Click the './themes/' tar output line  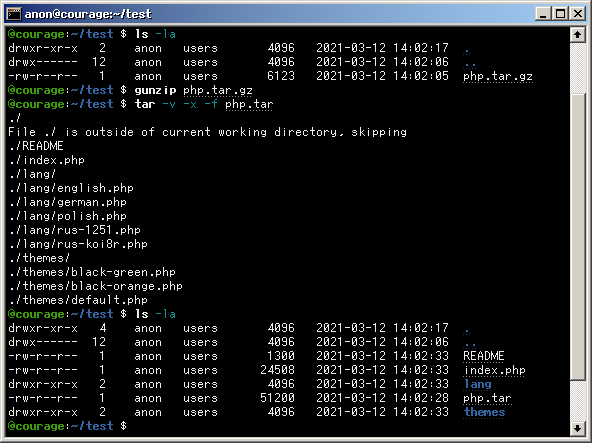[x=40, y=258]
